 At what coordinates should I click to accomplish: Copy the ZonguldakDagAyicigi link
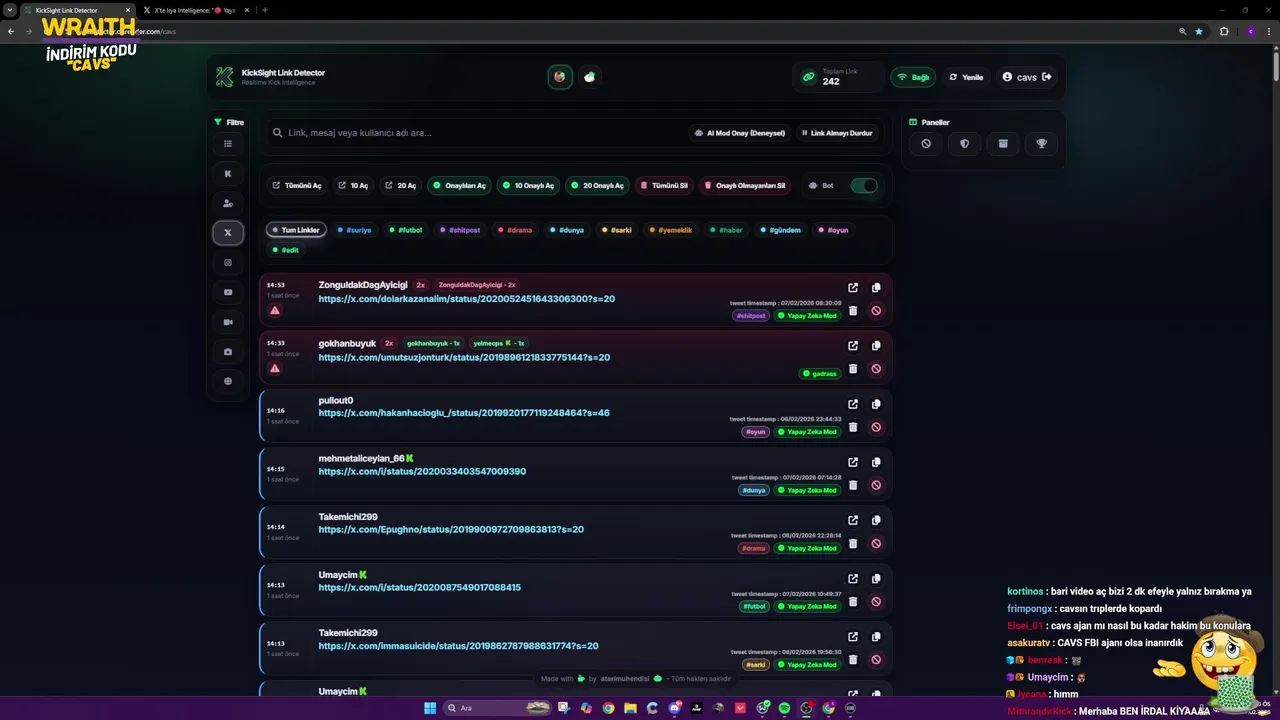(x=876, y=288)
